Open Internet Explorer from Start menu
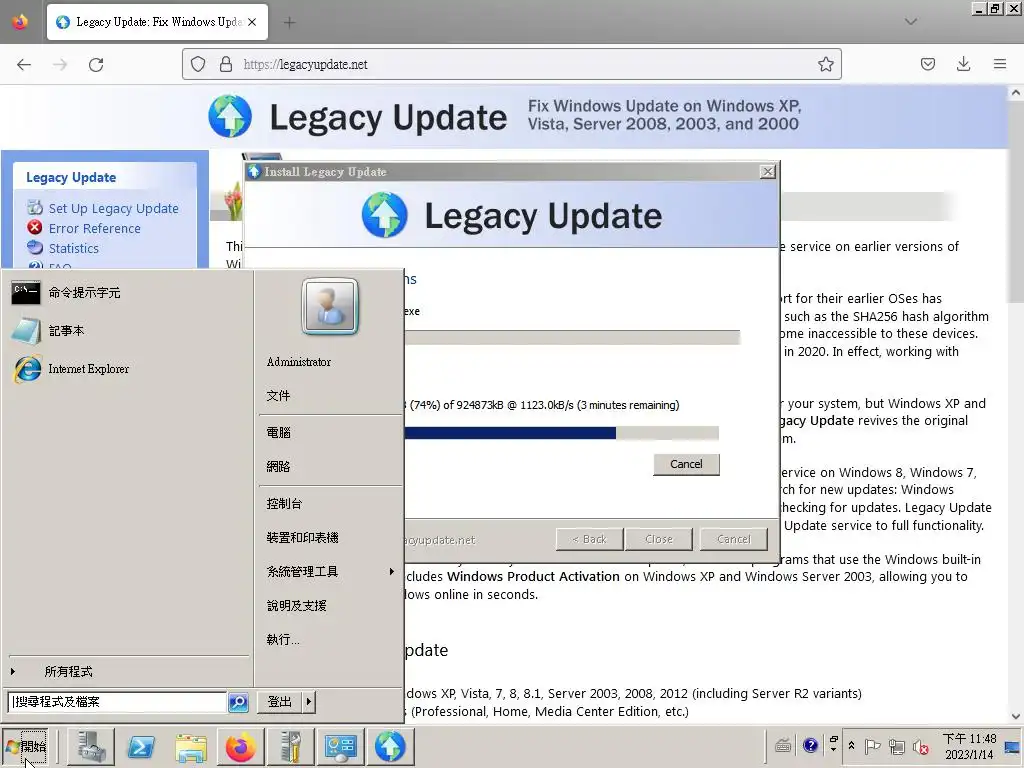 129,369
